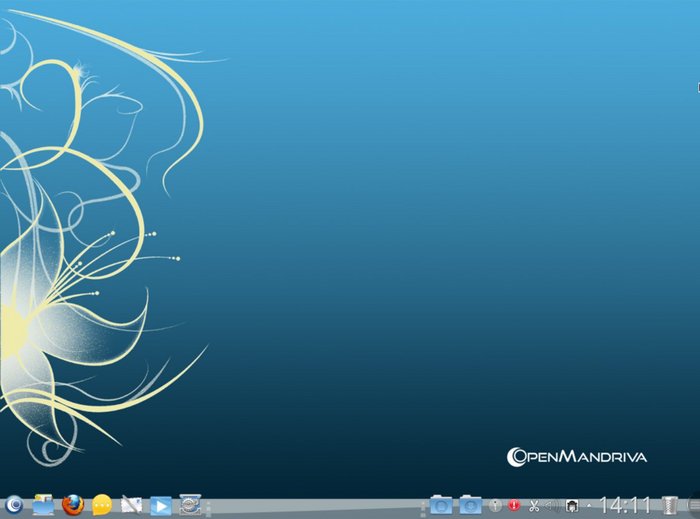Viewport: 700px width, 519px height.
Task: Open the desktop toolbox on the right screen edge
Action: click(697, 87)
